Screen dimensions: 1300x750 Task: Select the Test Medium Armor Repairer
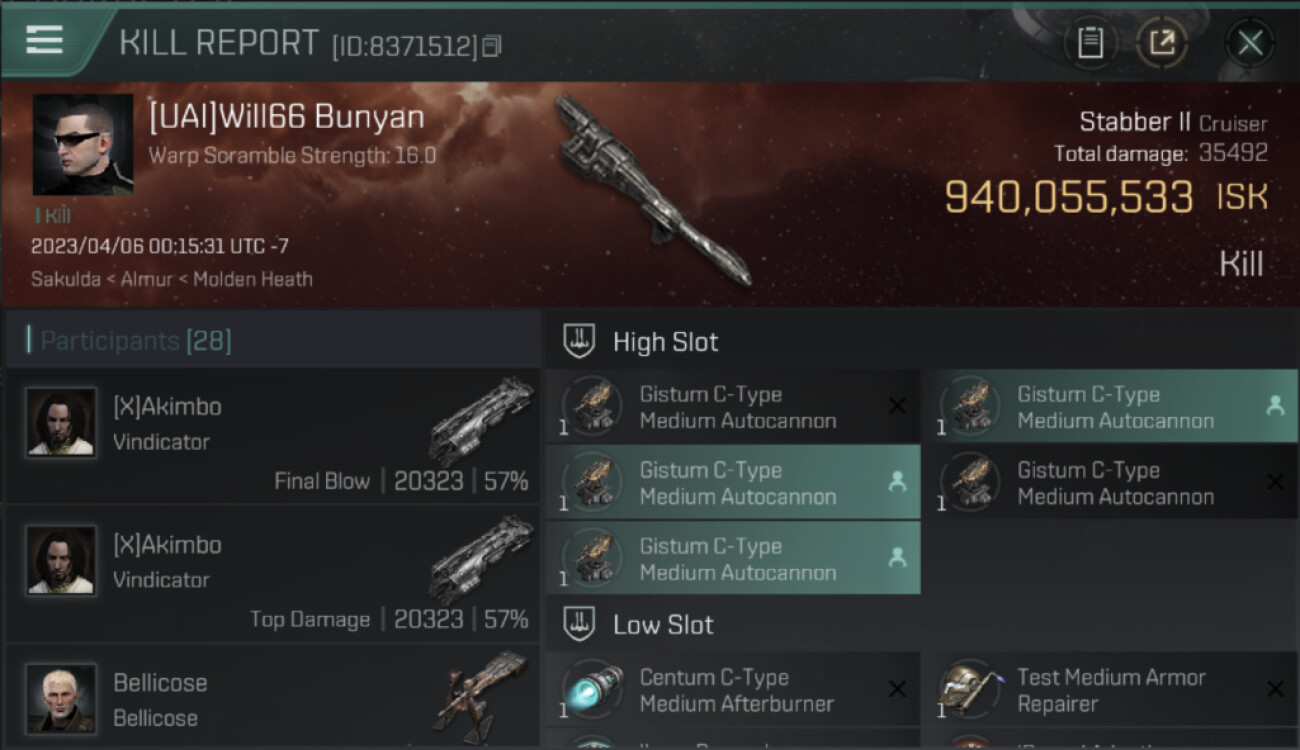[1111, 690]
